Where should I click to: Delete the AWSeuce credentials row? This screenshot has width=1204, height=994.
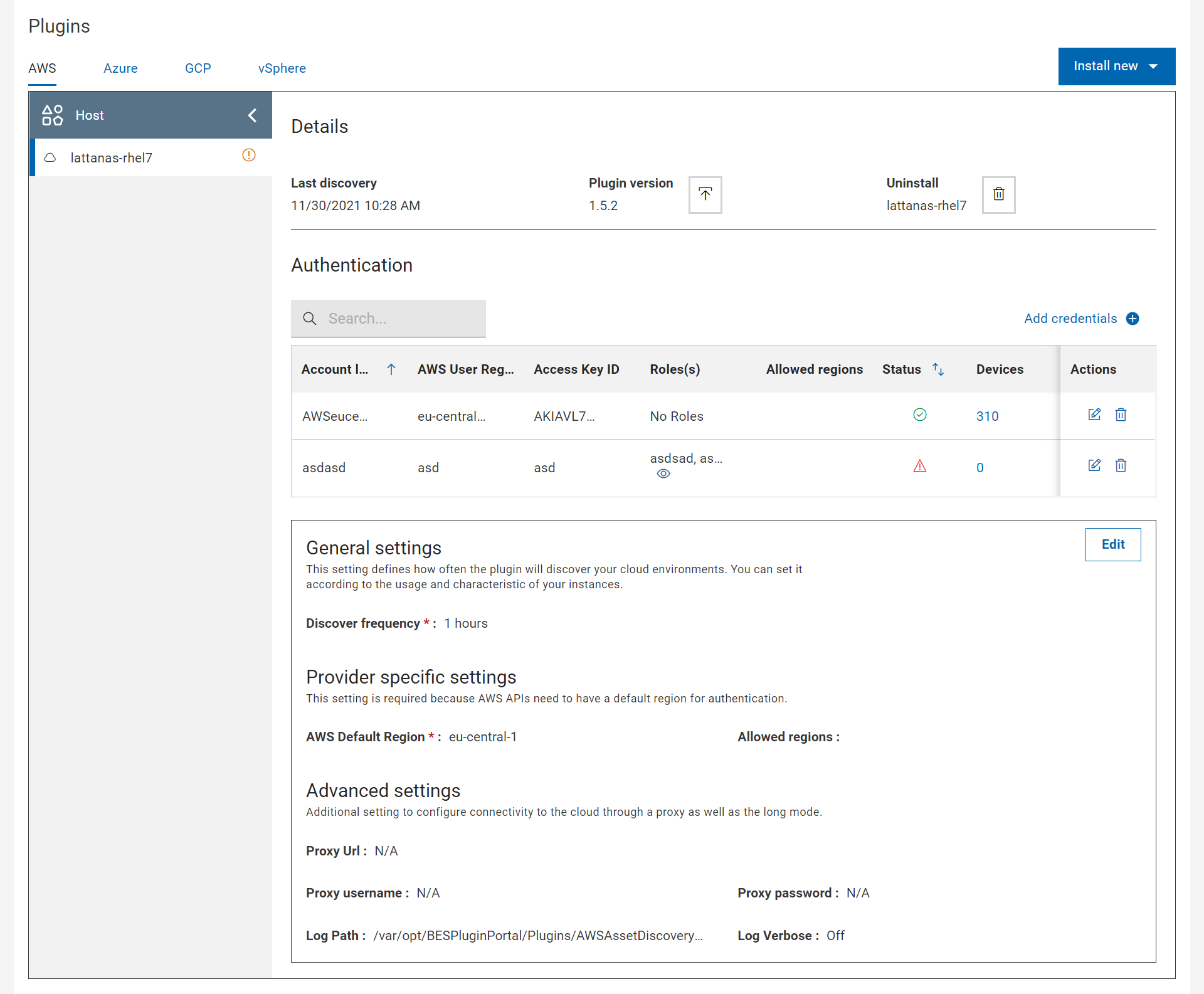pyautogui.click(x=1121, y=415)
